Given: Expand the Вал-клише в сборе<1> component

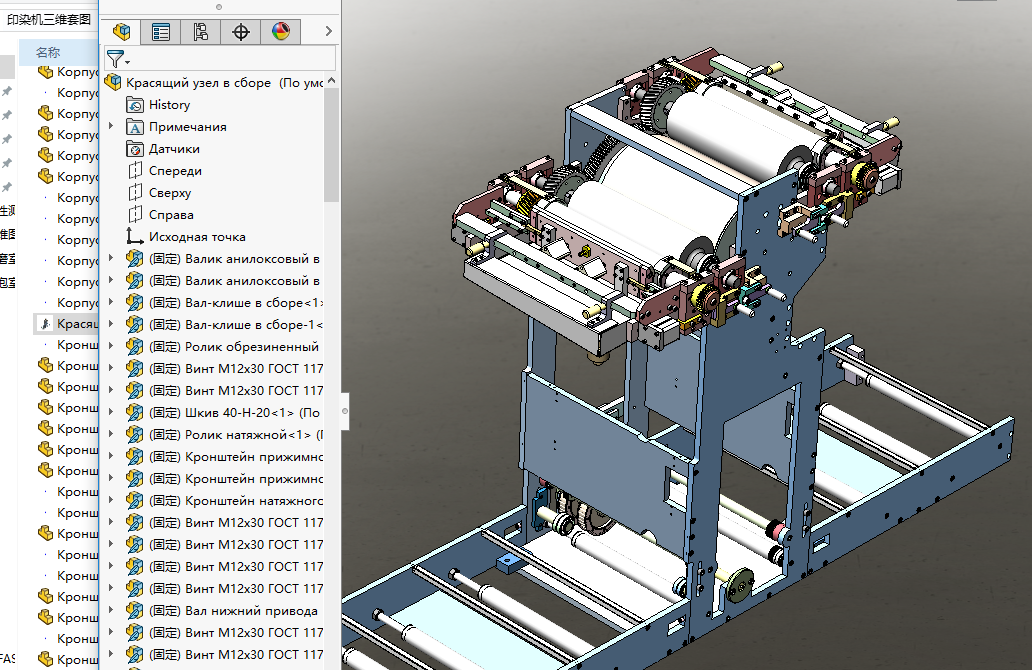Looking at the screenshot, I should (111, 303).
